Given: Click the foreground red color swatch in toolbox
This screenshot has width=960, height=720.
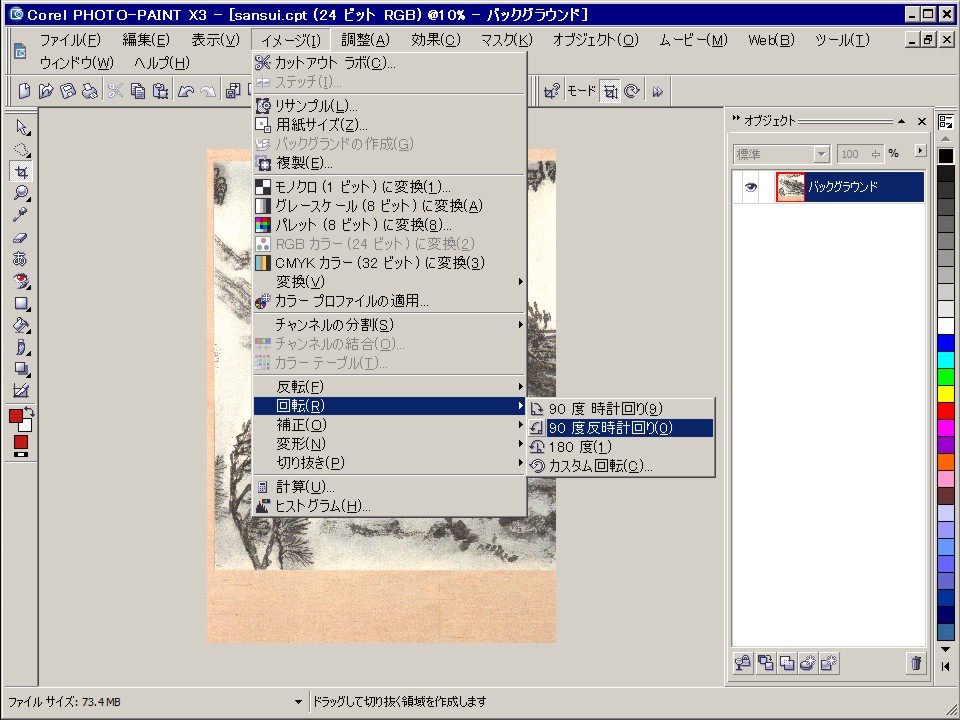Looking at the screenshot, I should pos(16,416).
